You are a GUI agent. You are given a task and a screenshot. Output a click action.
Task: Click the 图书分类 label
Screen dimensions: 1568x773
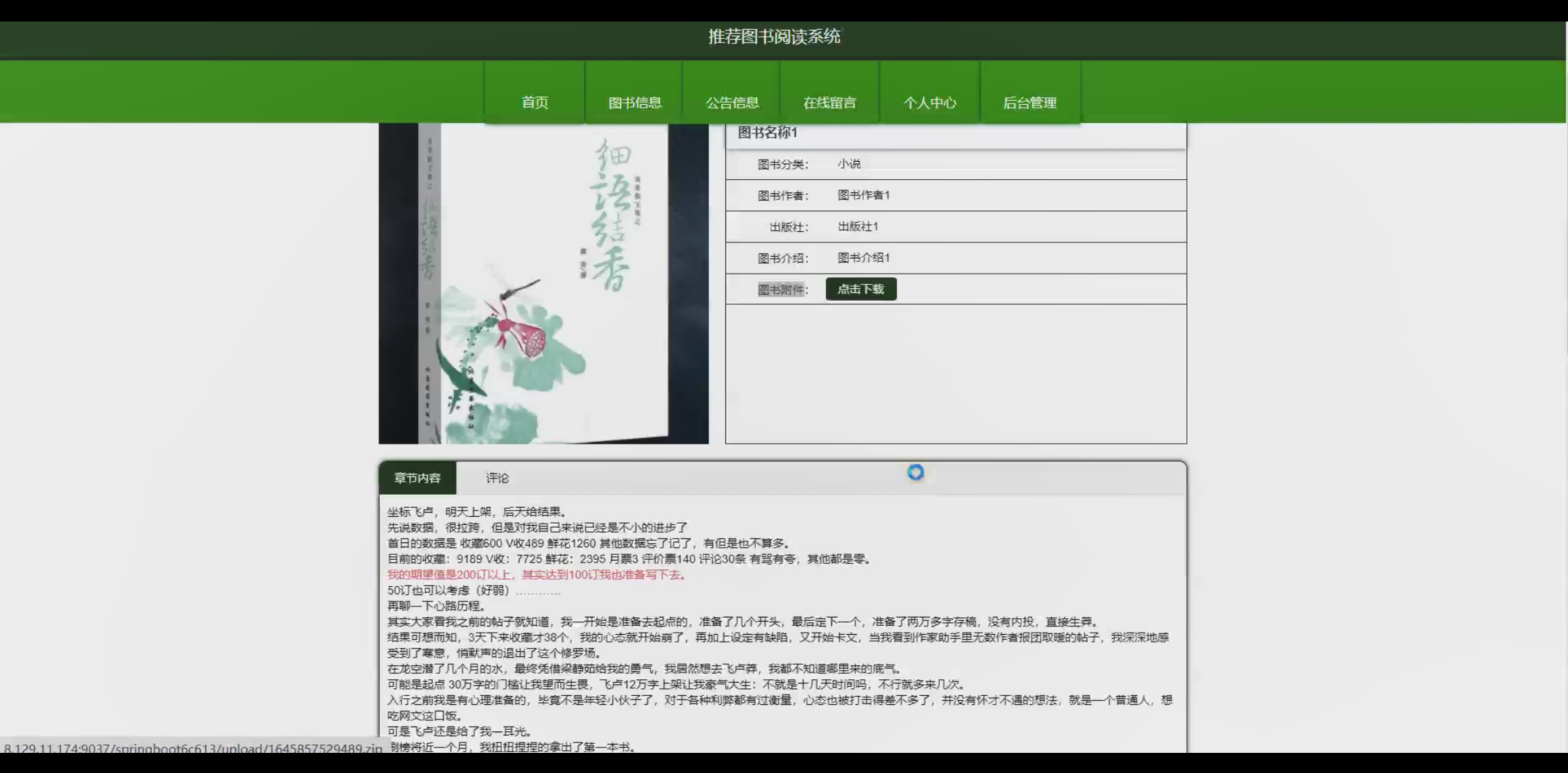783,165
